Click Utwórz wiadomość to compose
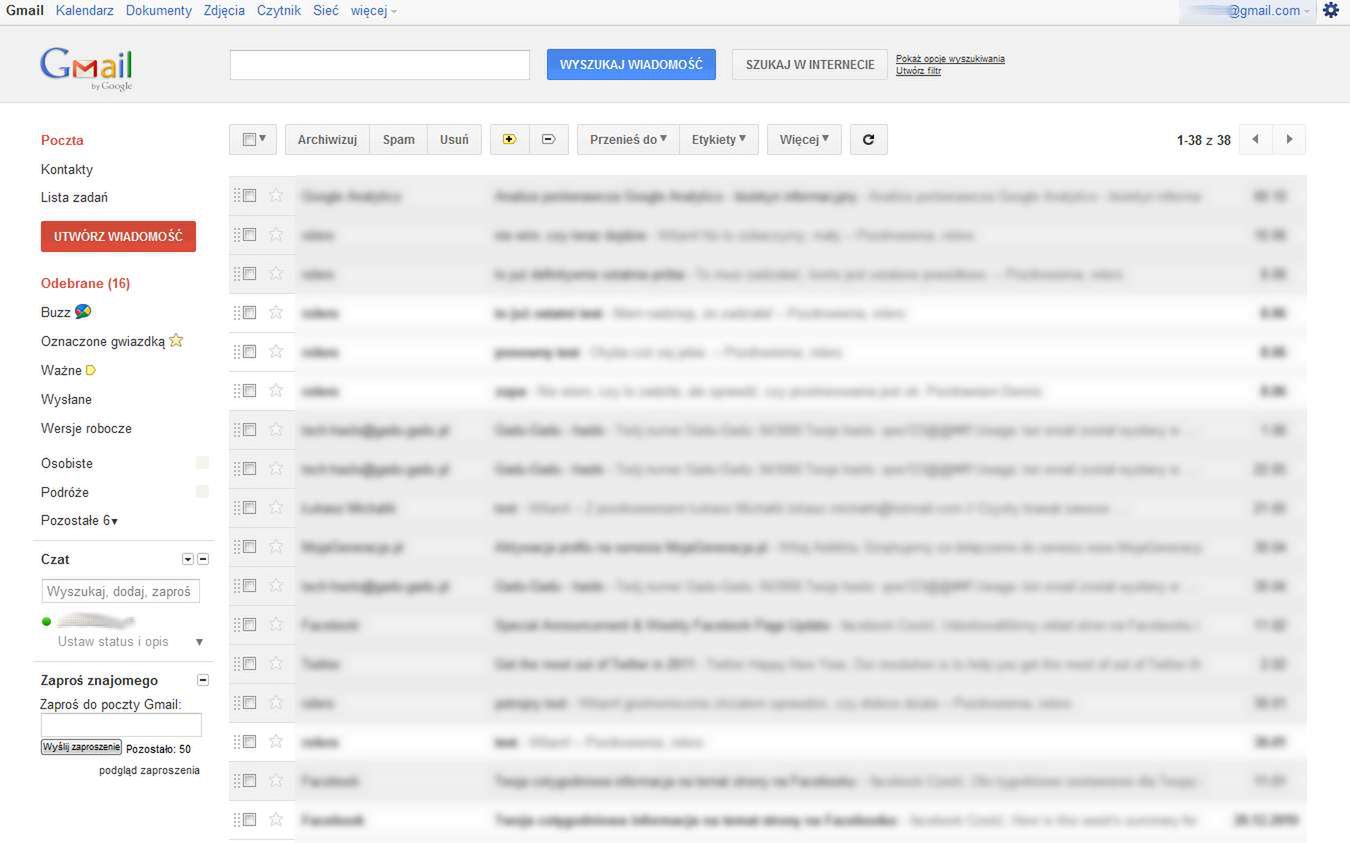This screenshot has height=843, width=1350. click(118, 236)
